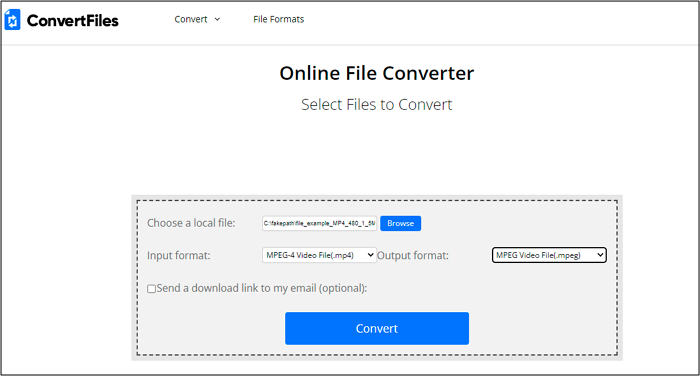The width and height of the screenshot is (700, 376).
Task: Click the 'Select Files to Convert' subtitle
Action: pos(377,104)
